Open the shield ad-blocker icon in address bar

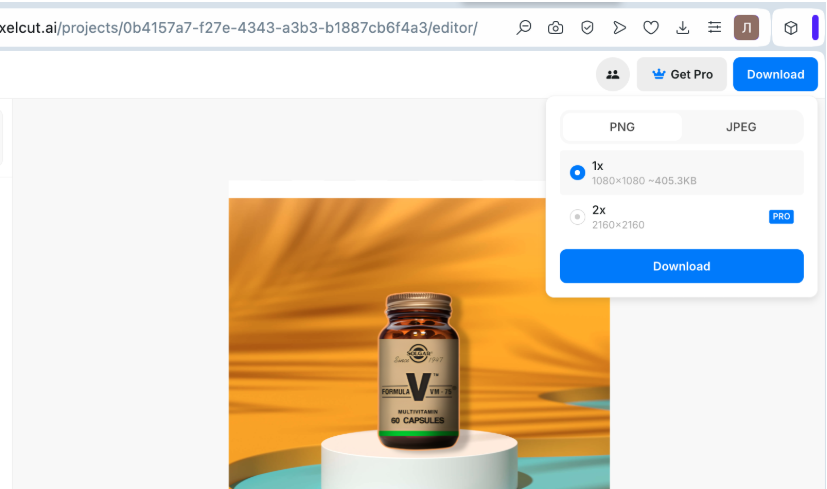tap(587, 27)
